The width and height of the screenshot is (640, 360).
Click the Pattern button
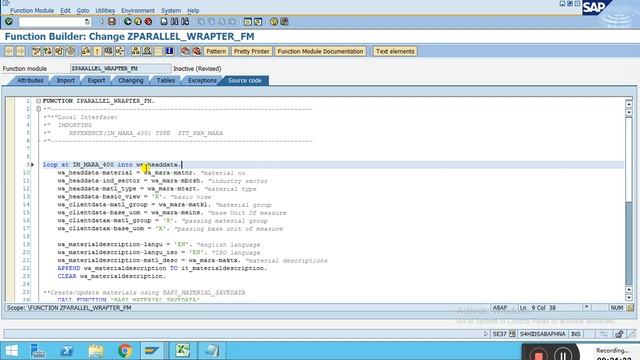coord(216,51)
